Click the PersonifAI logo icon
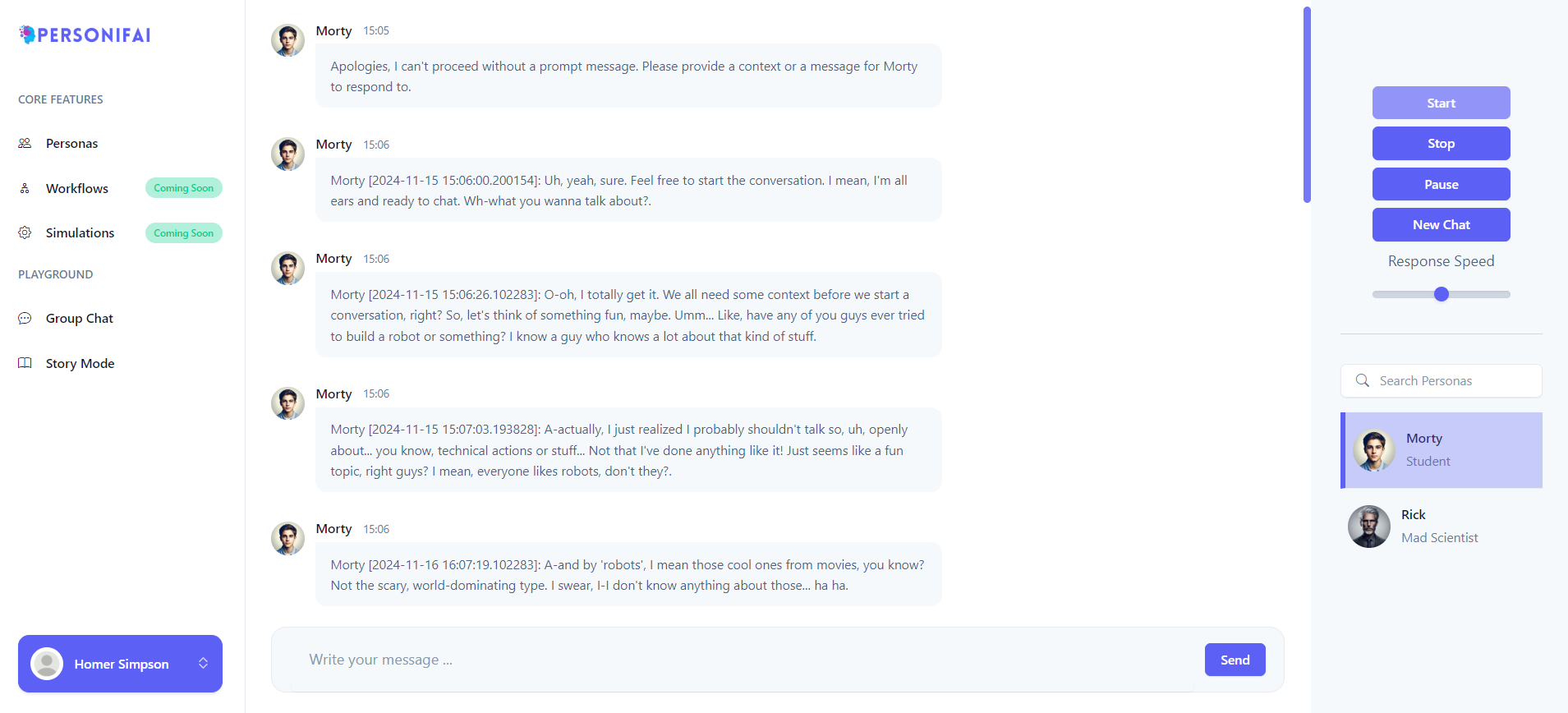 point(27,34)
